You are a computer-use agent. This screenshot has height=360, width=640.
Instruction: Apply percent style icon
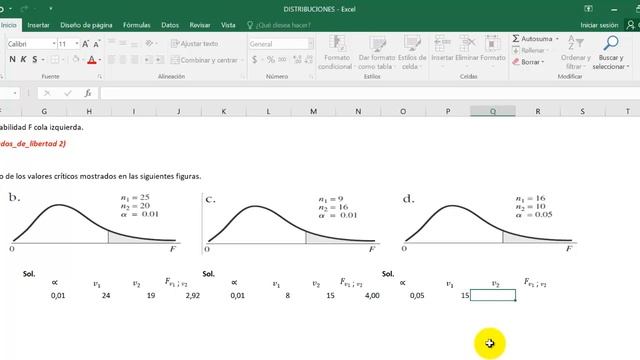pos(271,60)
